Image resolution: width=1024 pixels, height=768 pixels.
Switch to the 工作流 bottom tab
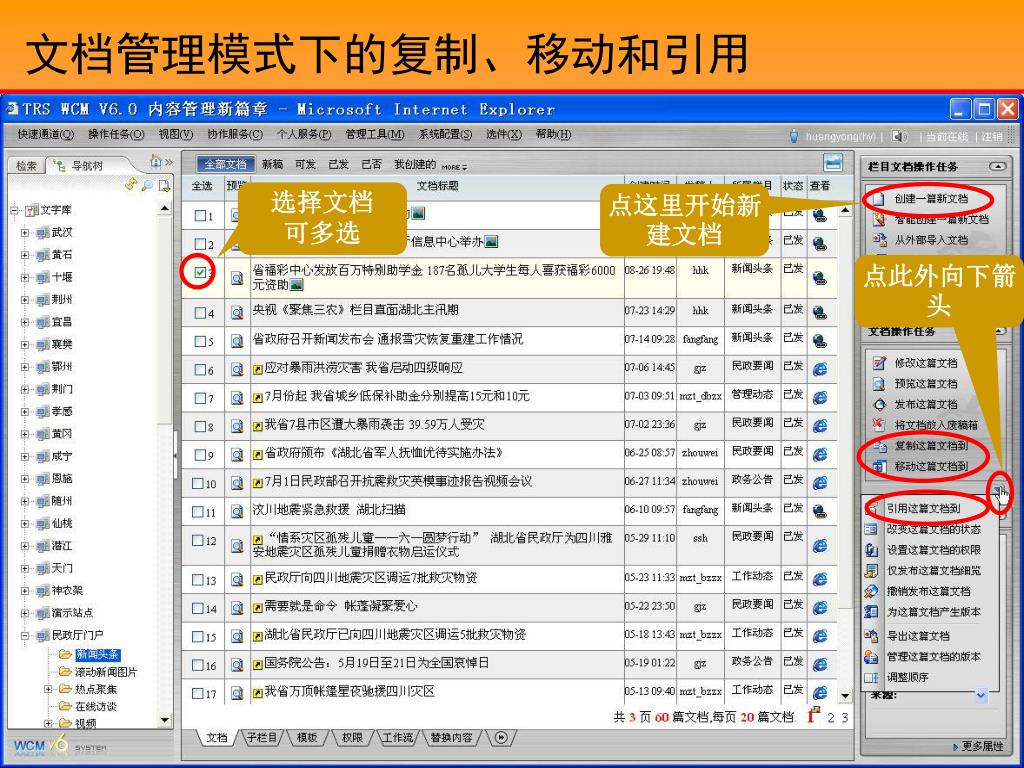(397, 738)
